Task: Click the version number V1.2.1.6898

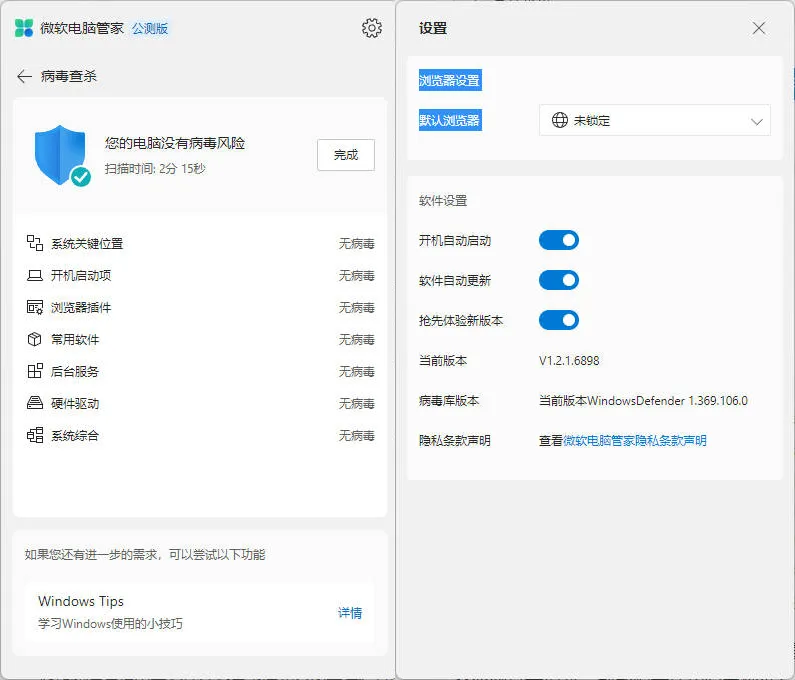Action: (569, 361)
